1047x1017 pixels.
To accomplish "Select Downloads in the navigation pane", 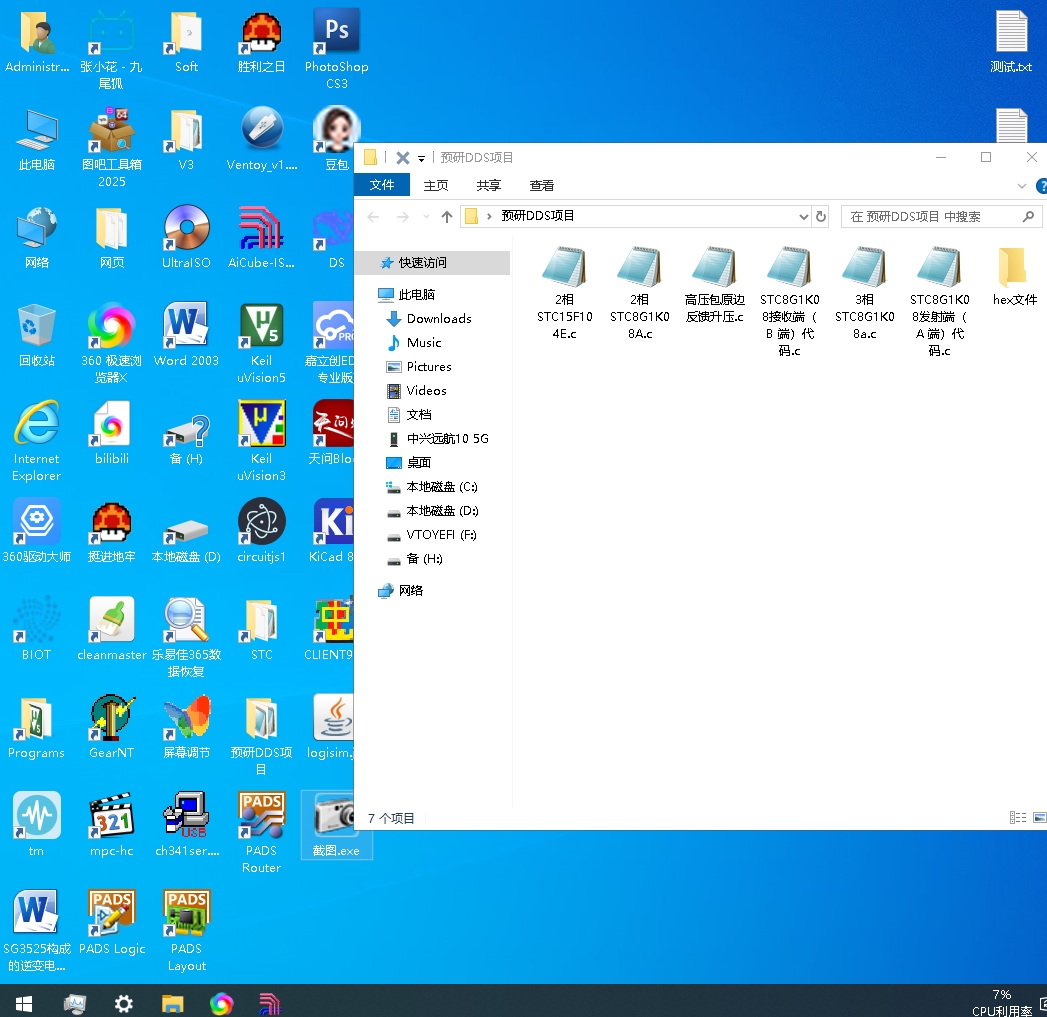I will [x=438, y=319].
